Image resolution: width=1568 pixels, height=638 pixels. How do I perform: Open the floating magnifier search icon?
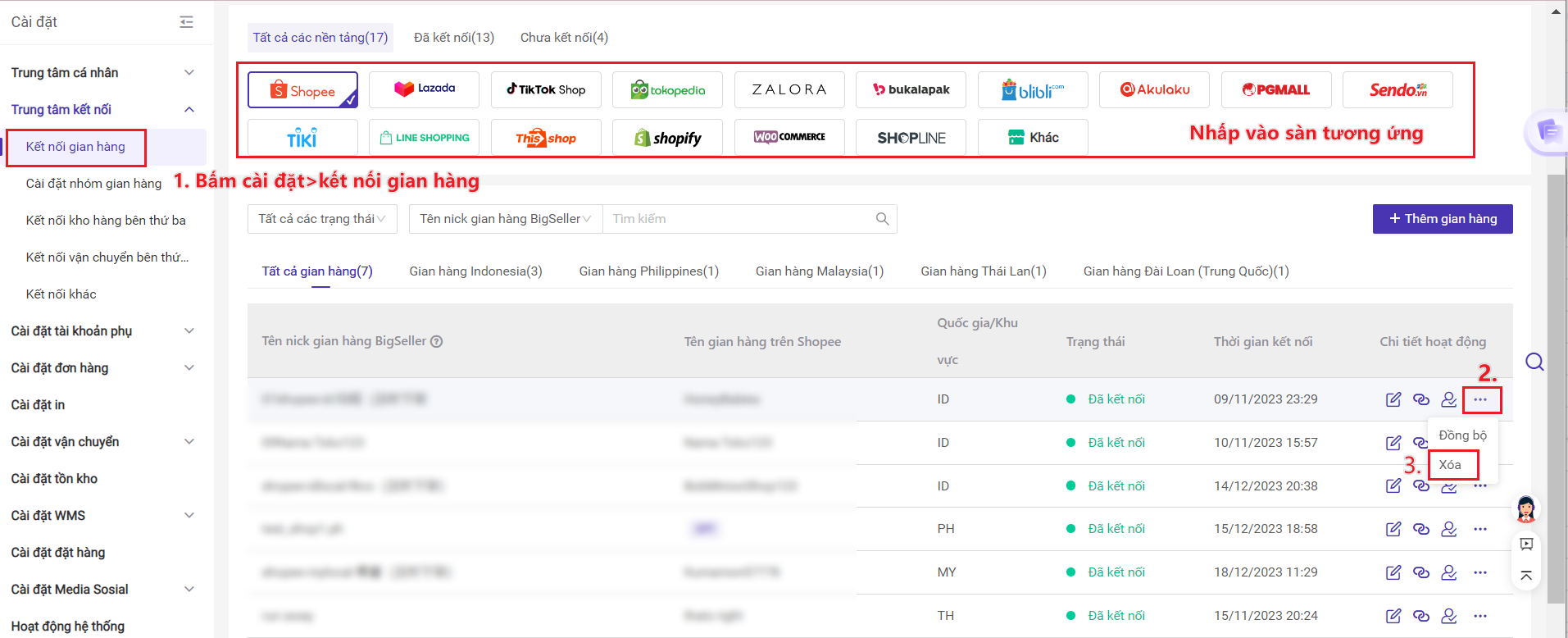[1534, 362]
